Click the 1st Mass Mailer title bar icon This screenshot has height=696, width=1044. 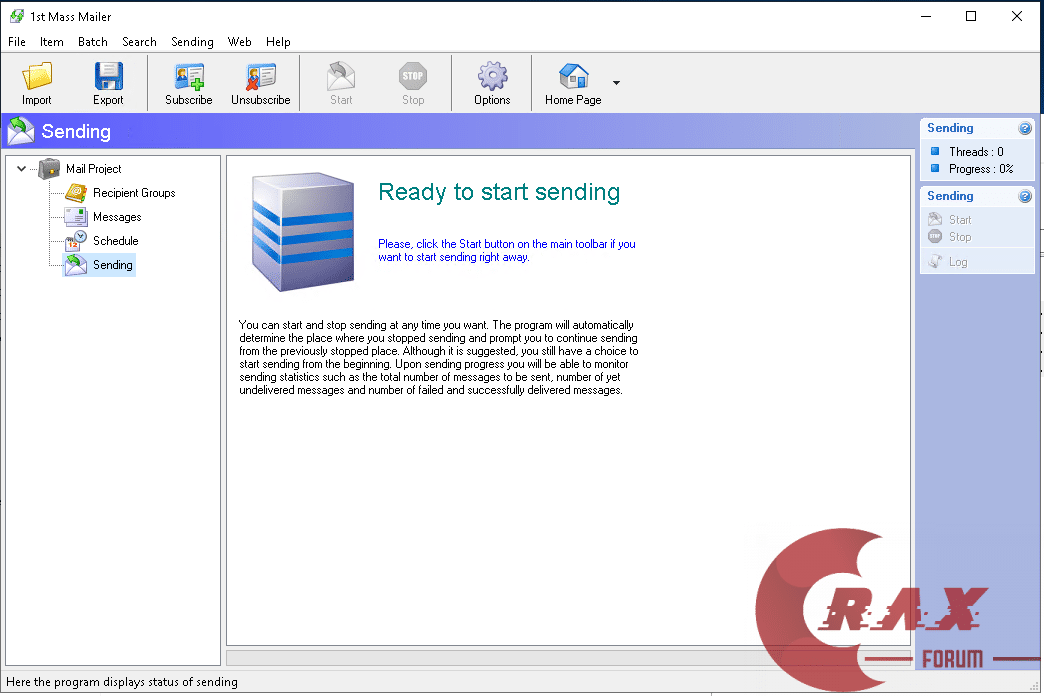click(x=17, y=16)
